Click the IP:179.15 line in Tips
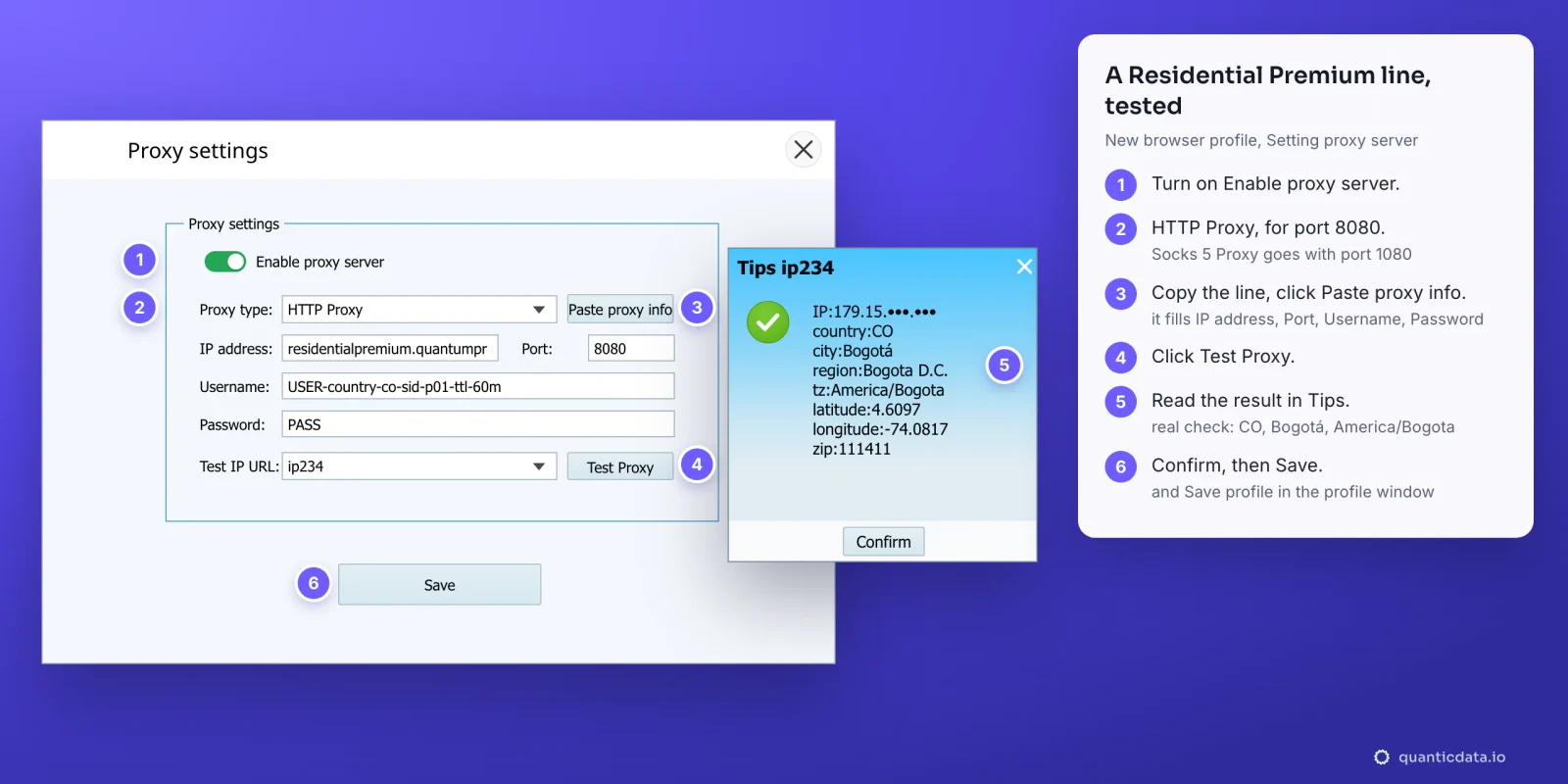The image size is (1568, 784). (x=874, y=312)
